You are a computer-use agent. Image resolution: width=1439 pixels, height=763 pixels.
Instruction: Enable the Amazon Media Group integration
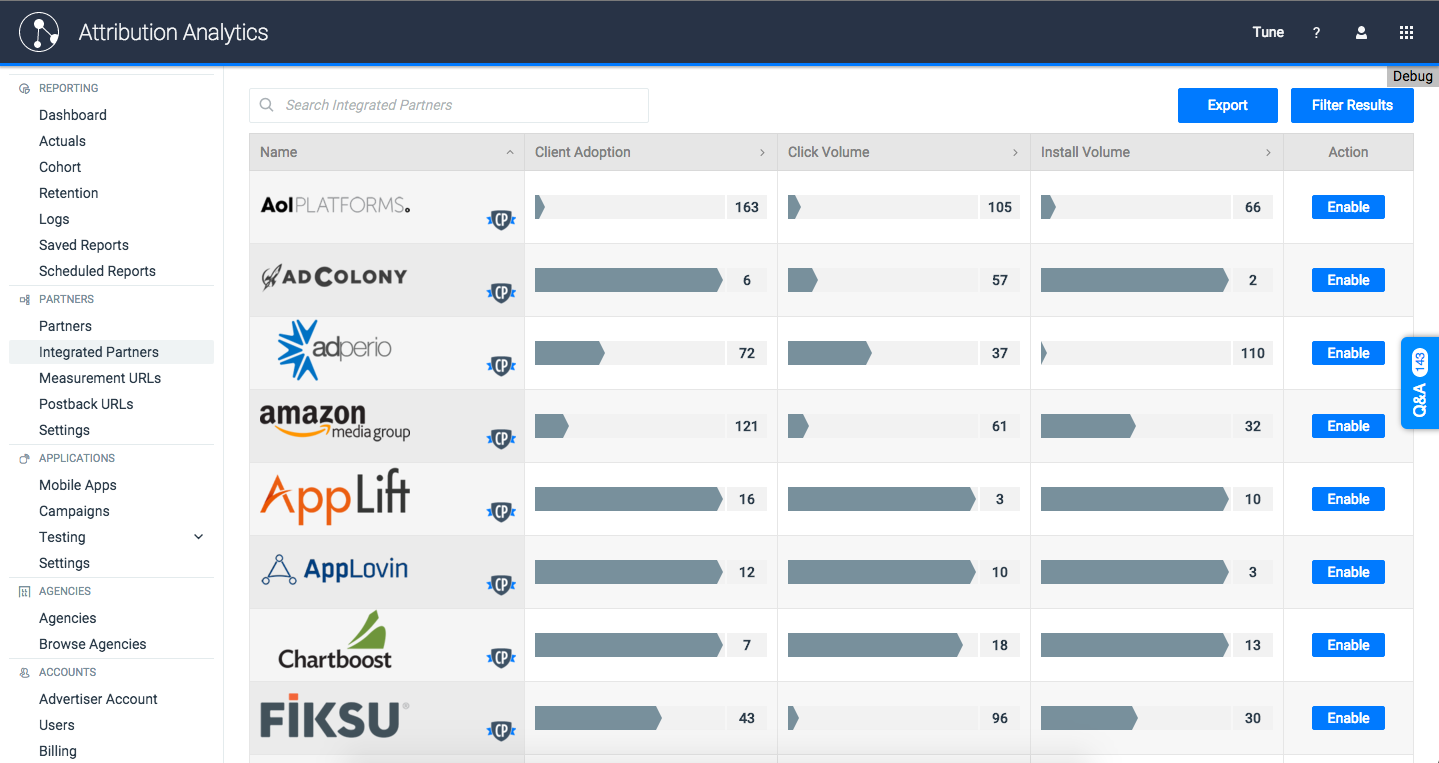pyautogui.click(x=1348, y=426)
